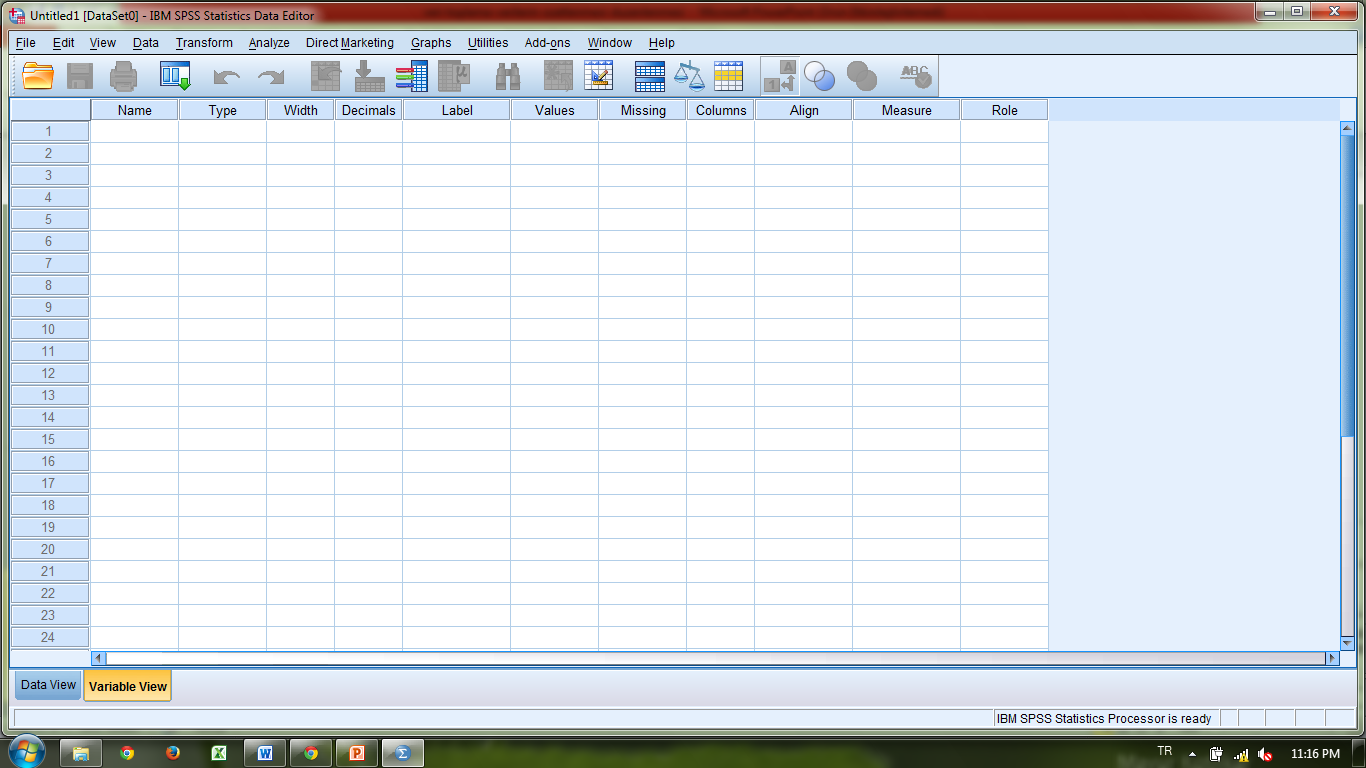Recall recently used dialogs icon
This screenshot has width=1366, height=768.
[175, 76]
